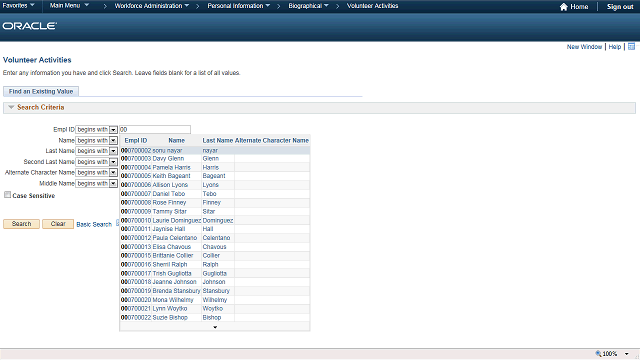
Task: Click the Clear button
Action: pyautogui.click(x=58, y=224)
